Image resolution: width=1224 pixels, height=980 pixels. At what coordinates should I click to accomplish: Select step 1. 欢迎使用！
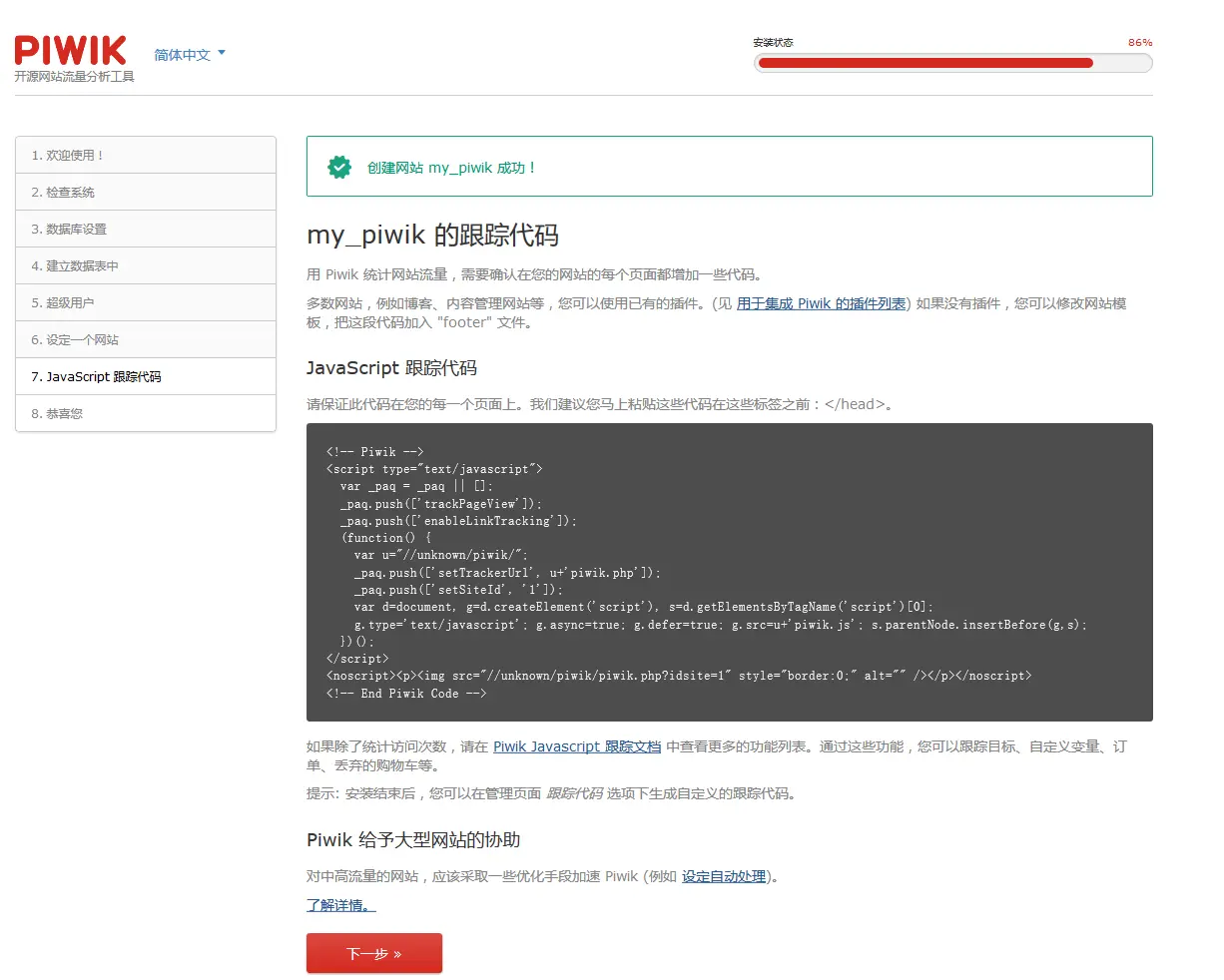146,155
